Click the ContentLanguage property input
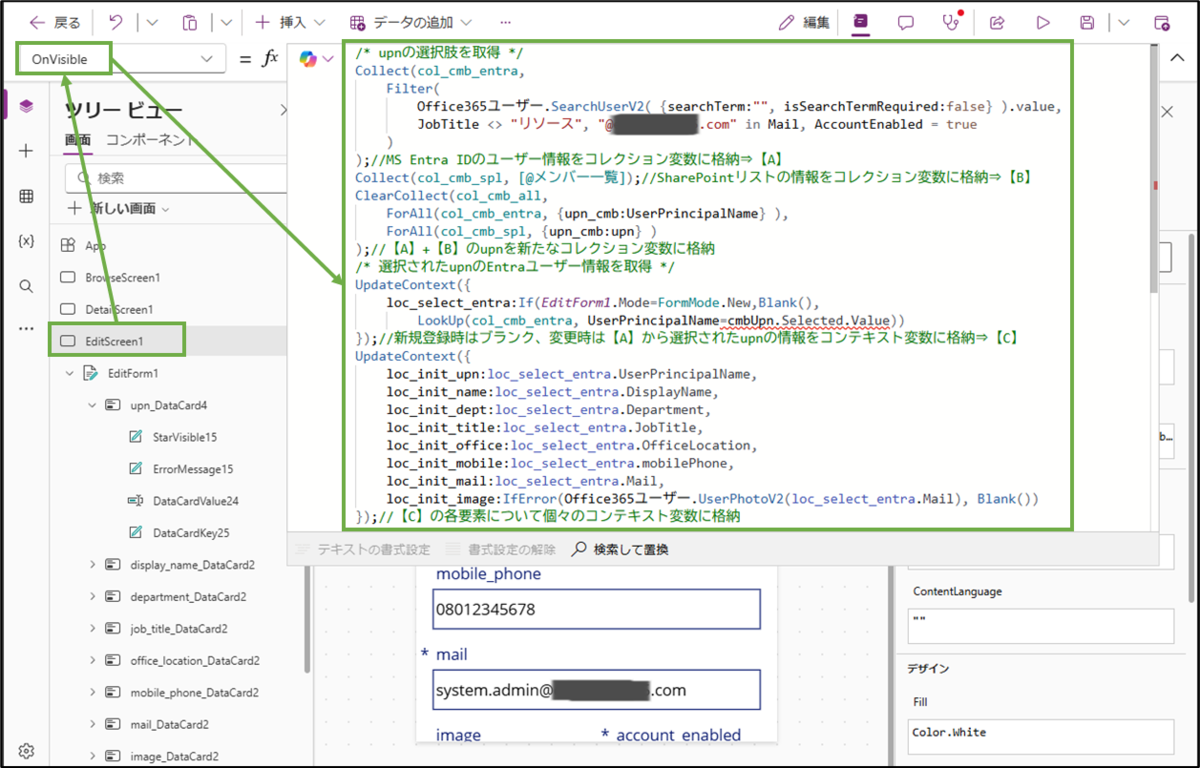Image resolution: width=1200 pixels, height=768 pixels. [x=1040, y=626]
